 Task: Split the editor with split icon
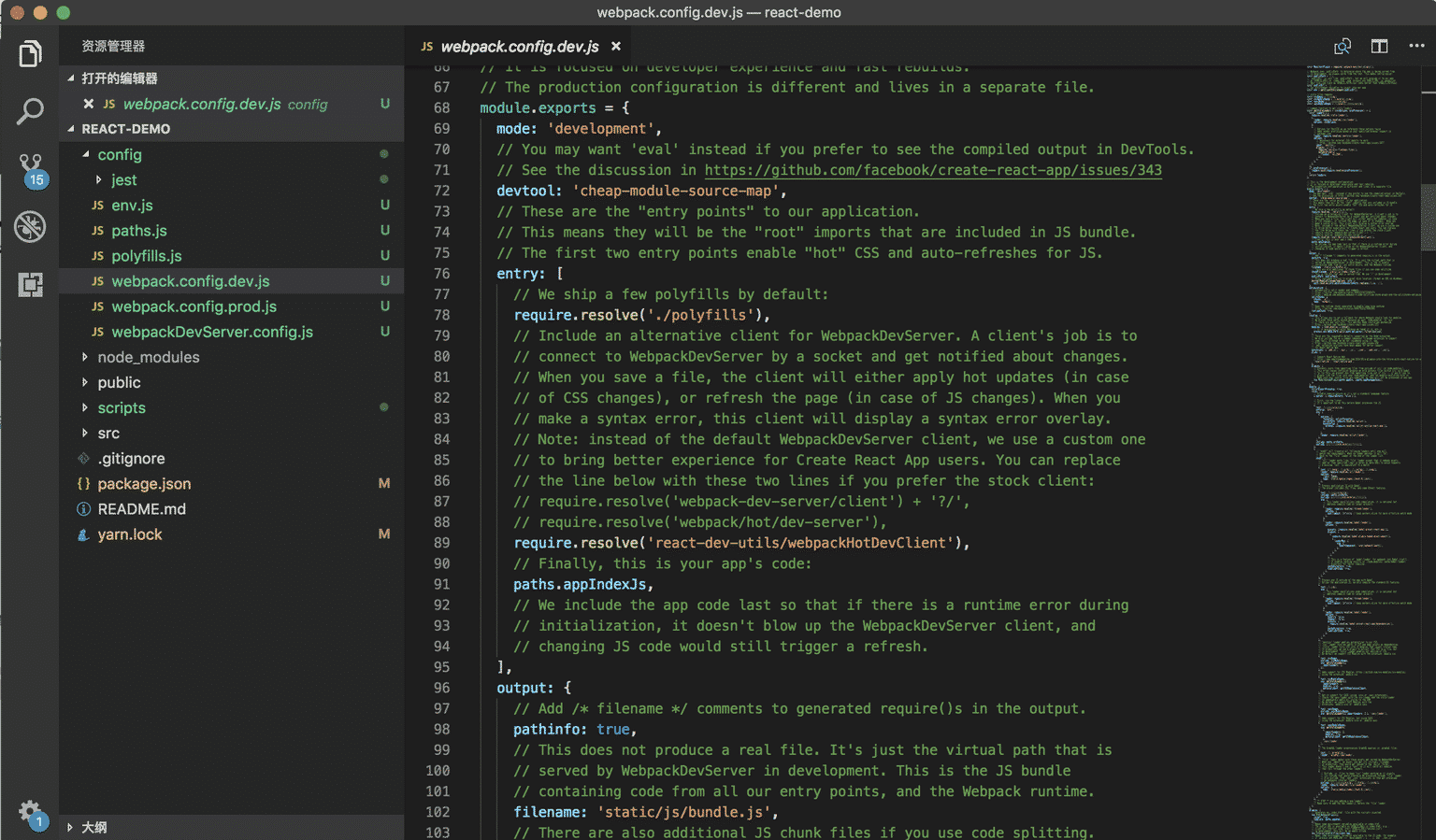coord(1379,46)
